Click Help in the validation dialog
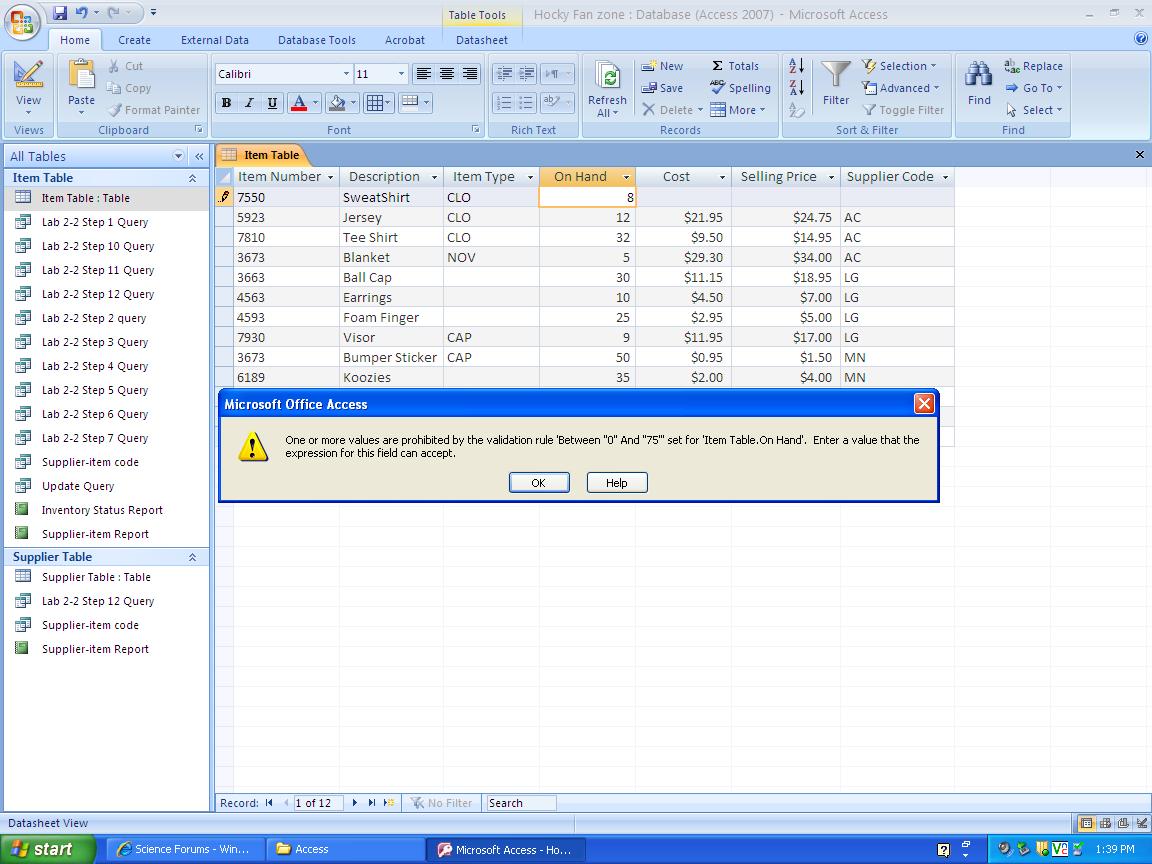This screenshot has height=864, width=1152. [x=616, y=483]
